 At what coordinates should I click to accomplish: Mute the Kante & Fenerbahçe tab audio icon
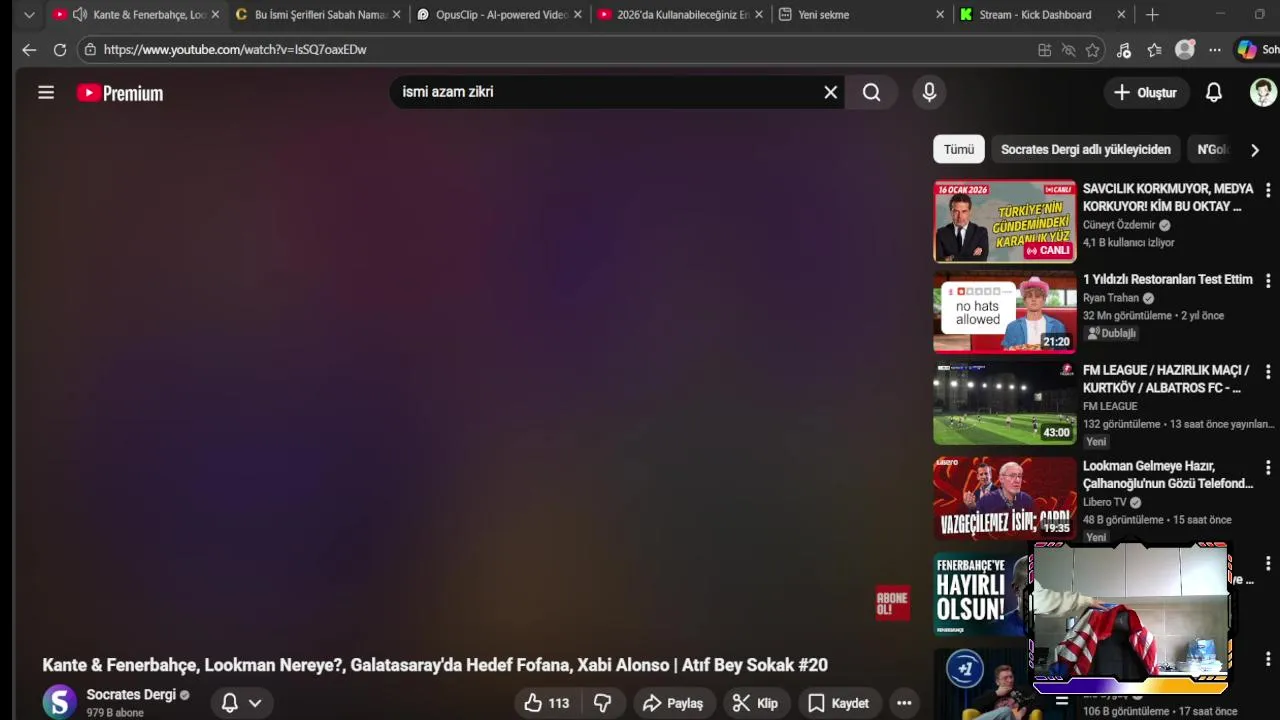tap(79, 15)
